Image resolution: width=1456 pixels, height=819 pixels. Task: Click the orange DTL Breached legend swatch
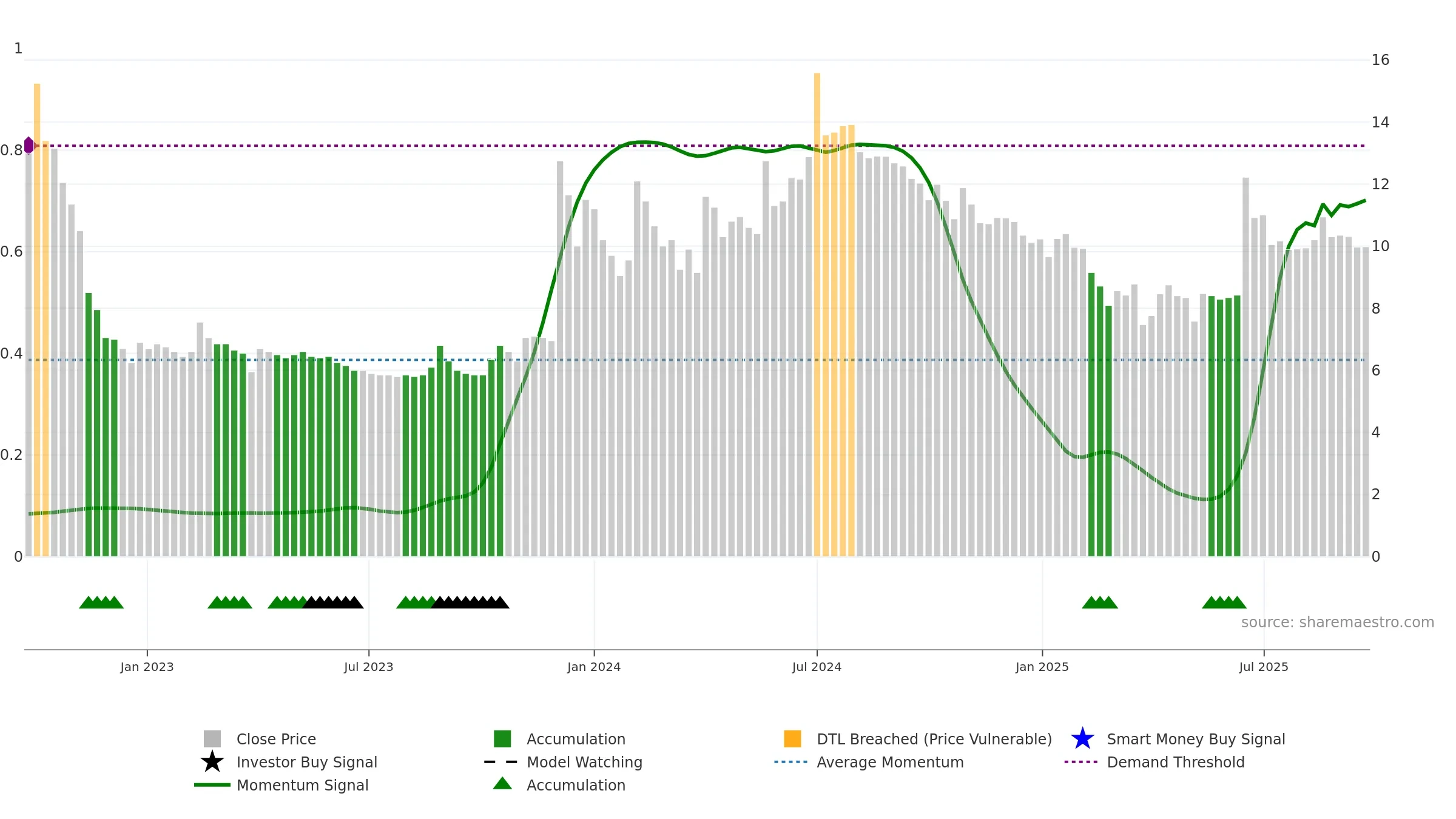click(792, 738)
